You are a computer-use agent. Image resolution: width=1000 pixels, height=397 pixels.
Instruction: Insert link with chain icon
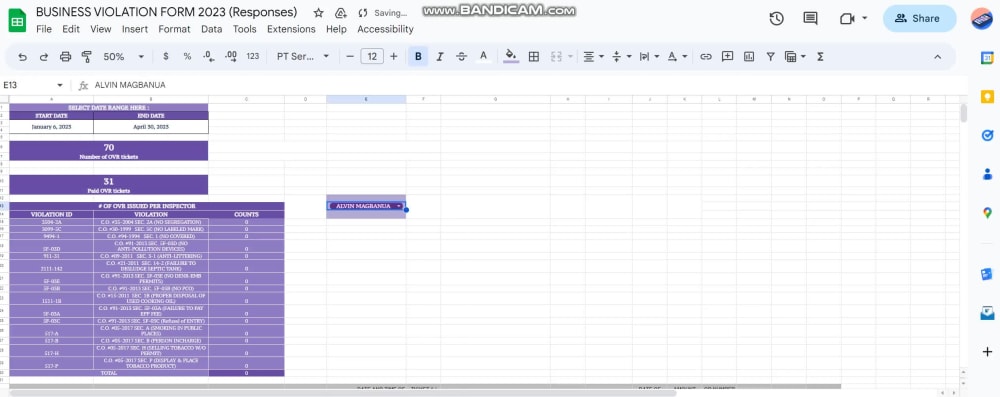[x=705, y=56]
